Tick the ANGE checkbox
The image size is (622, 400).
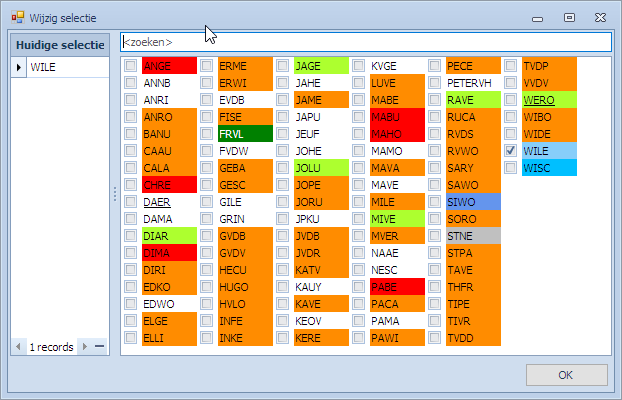click(131, 65)
